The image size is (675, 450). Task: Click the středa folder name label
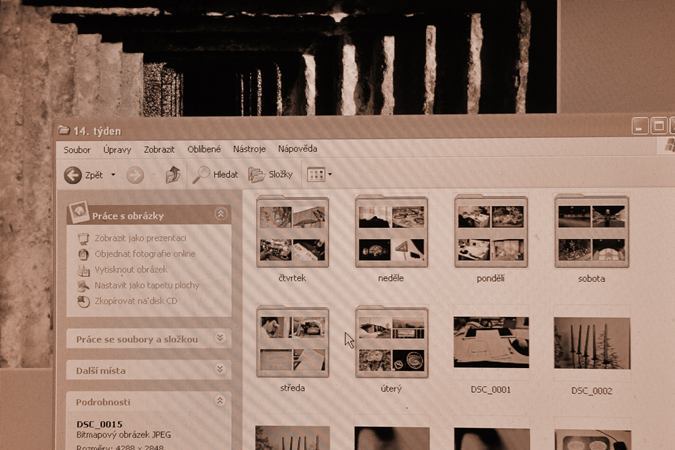(x=292, y=388)
